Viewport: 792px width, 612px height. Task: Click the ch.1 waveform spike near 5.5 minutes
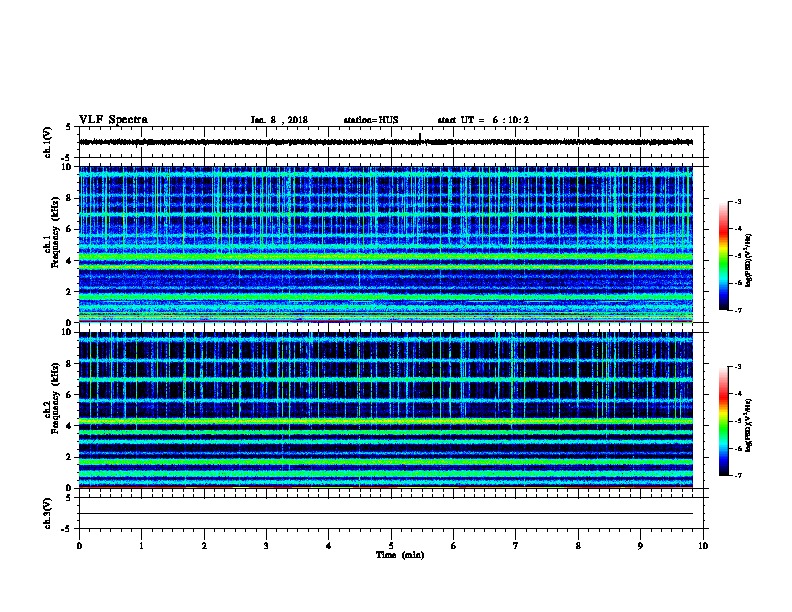[x=420, y=137]
